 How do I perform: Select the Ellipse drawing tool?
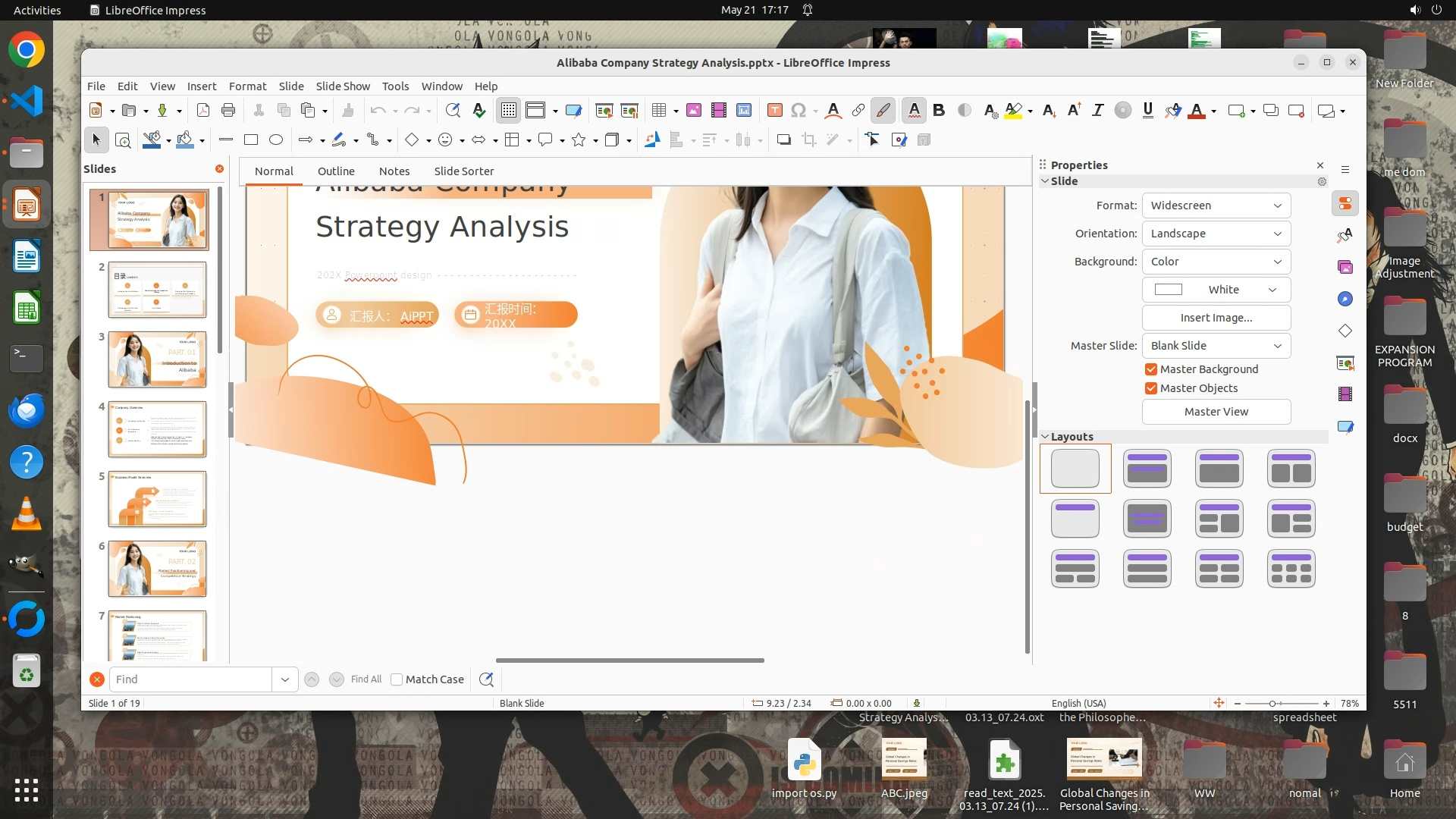[276, 140]
